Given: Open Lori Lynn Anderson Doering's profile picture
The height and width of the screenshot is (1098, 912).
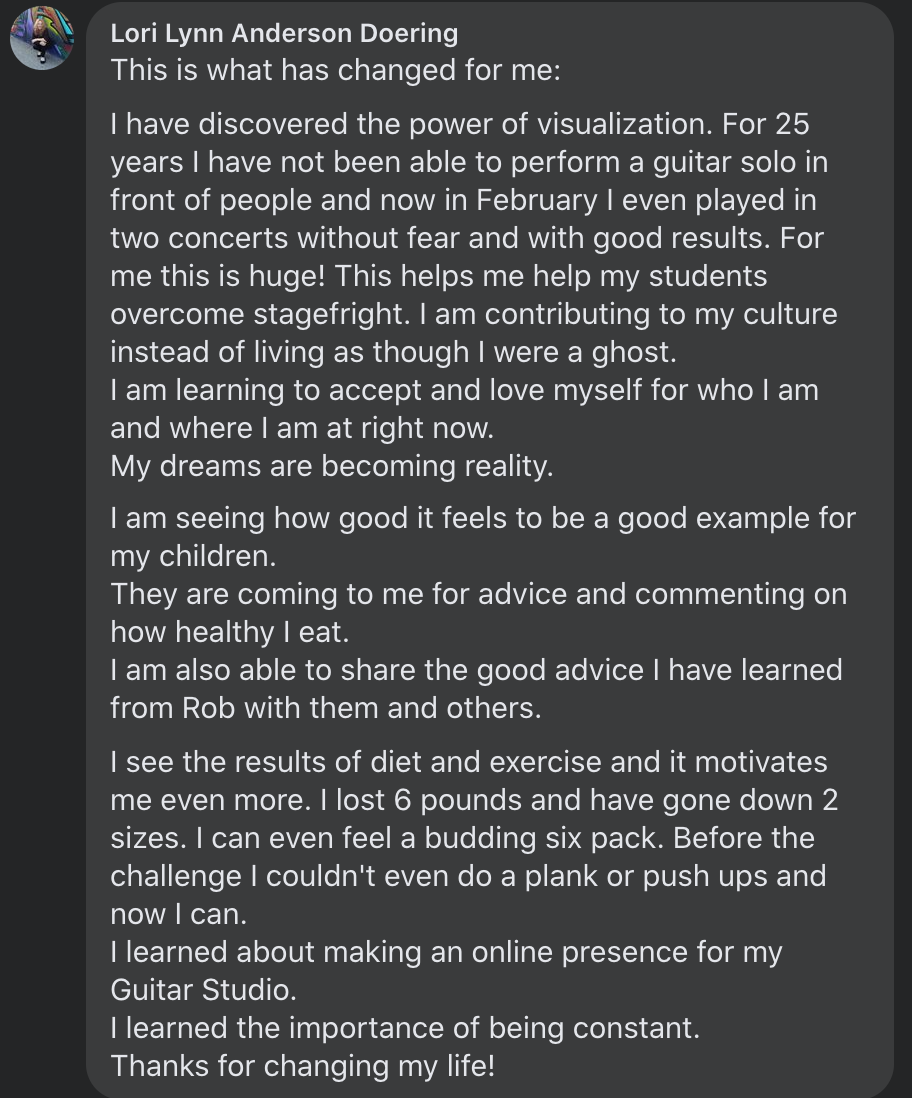Looking at the screenshot, I should pos(41,38).
